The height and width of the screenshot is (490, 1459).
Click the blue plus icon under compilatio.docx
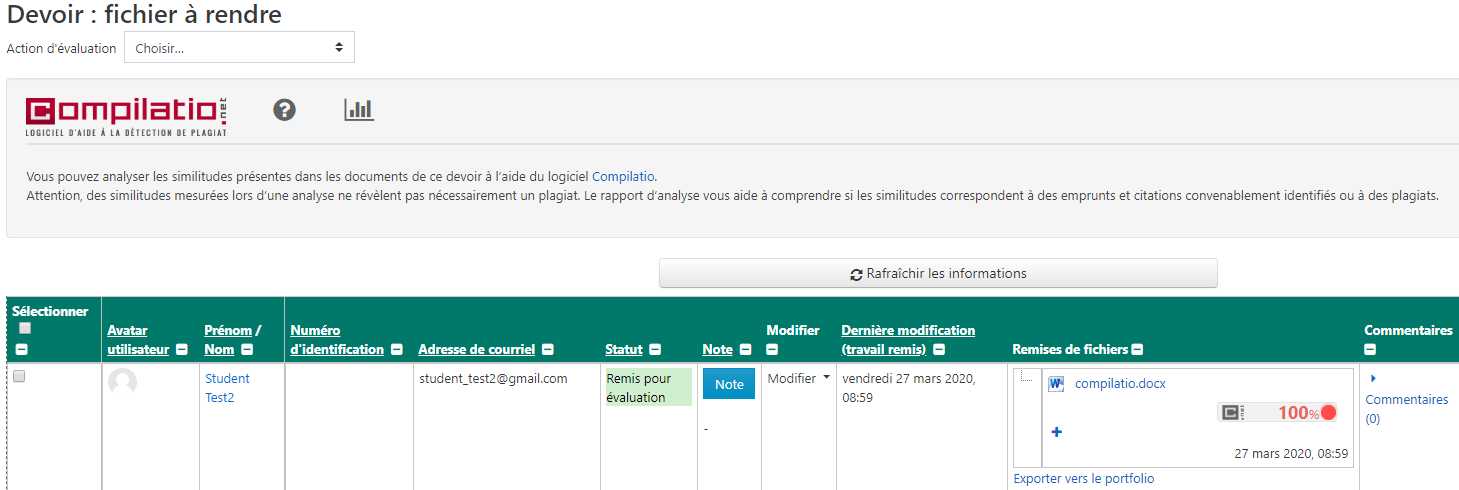coord(1057,432)
